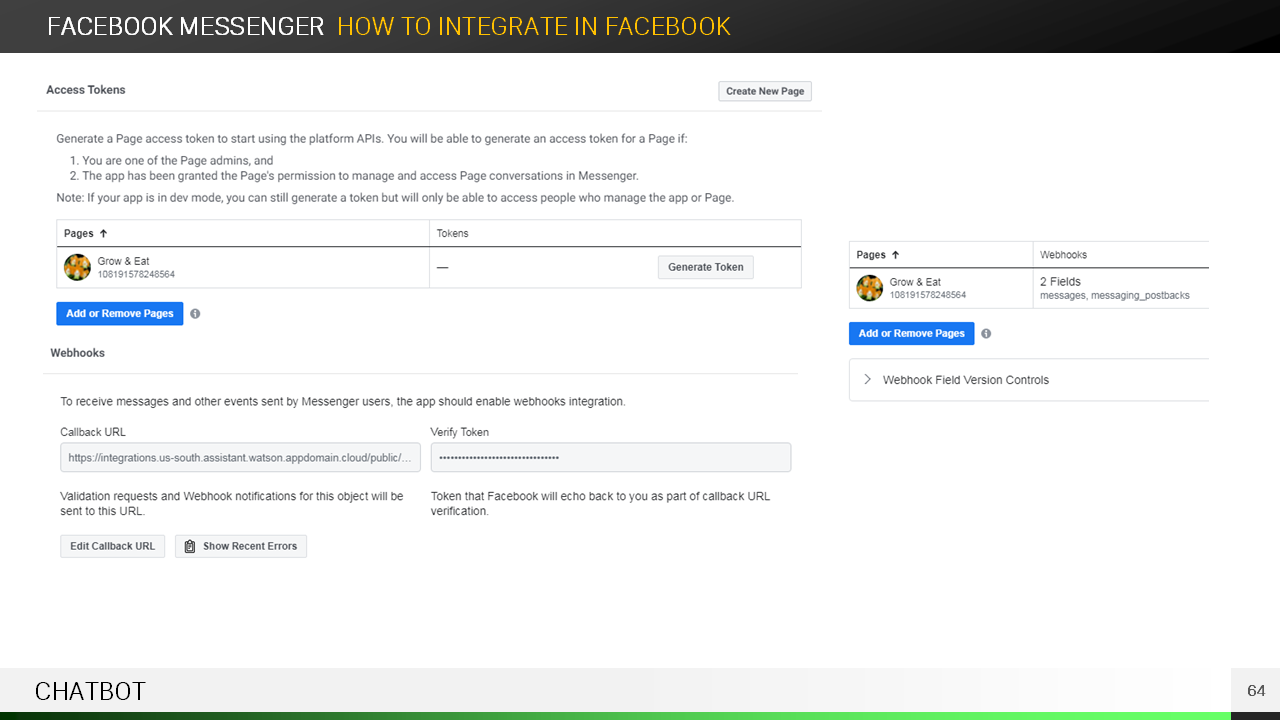Click the slide number 64
The width and height of the screenshot is (1280, 720).
click(x=1256, y=691)
